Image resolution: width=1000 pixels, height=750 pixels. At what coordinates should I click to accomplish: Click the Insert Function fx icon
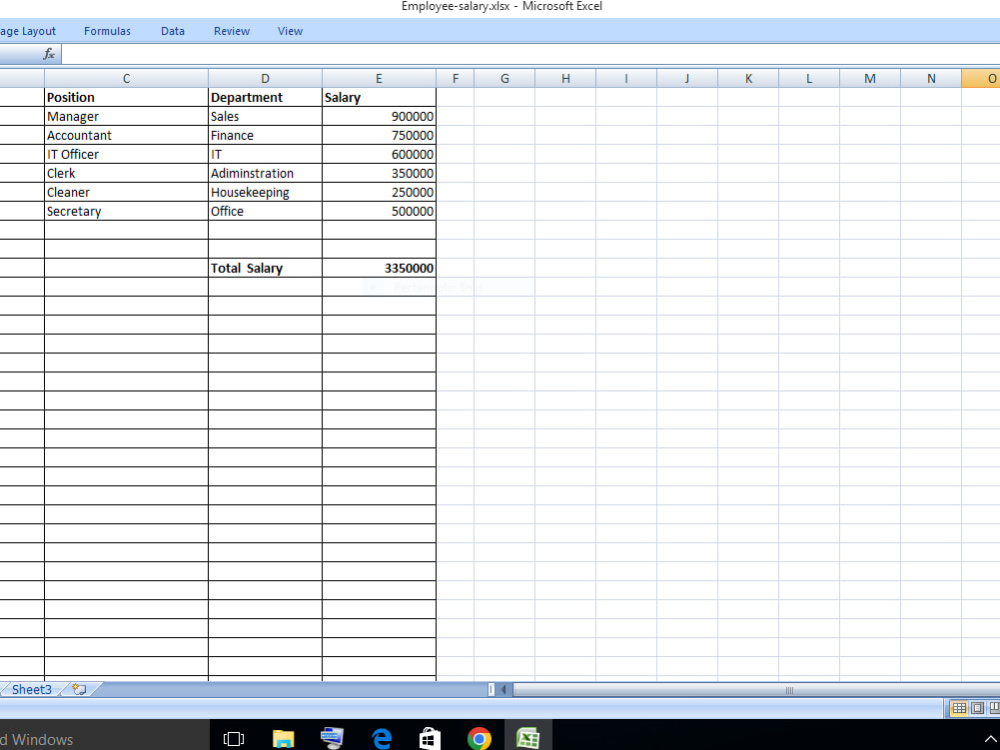pyautogui.click(x=49, y=54)
